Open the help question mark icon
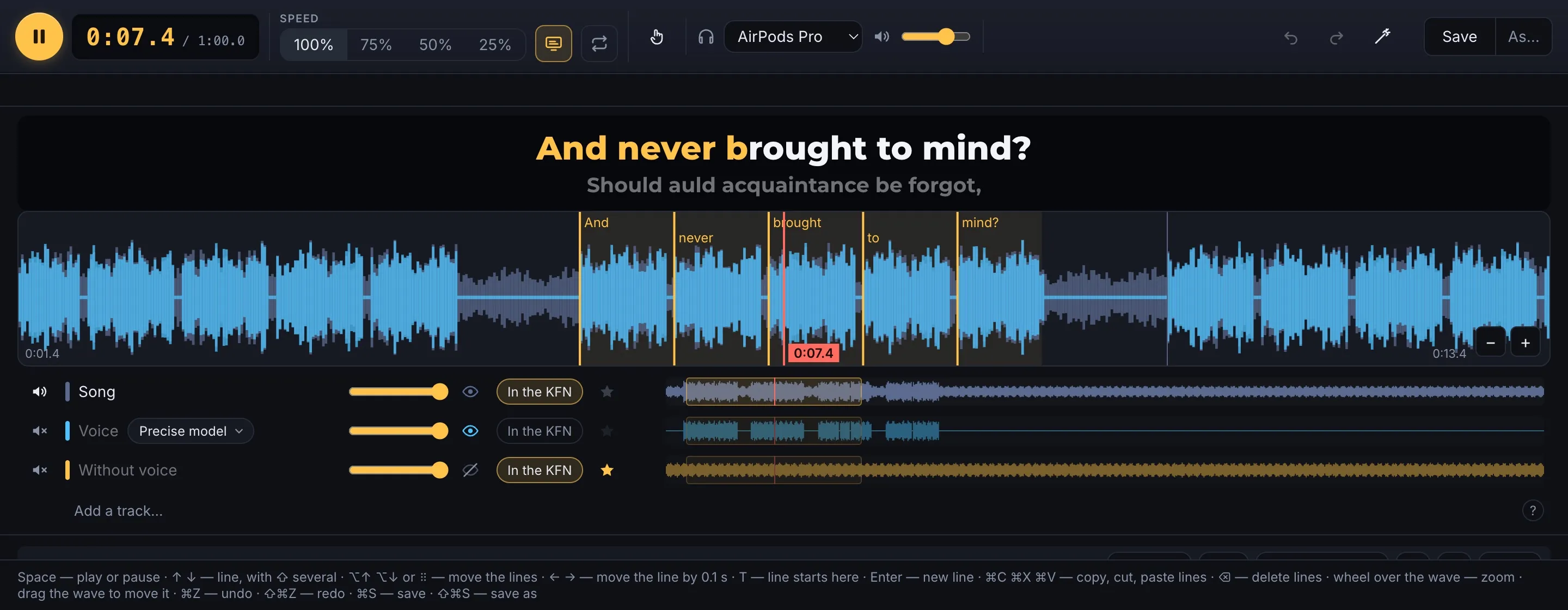The height and width of the screenshot is (610, 1568). (x=1533, y=510)
